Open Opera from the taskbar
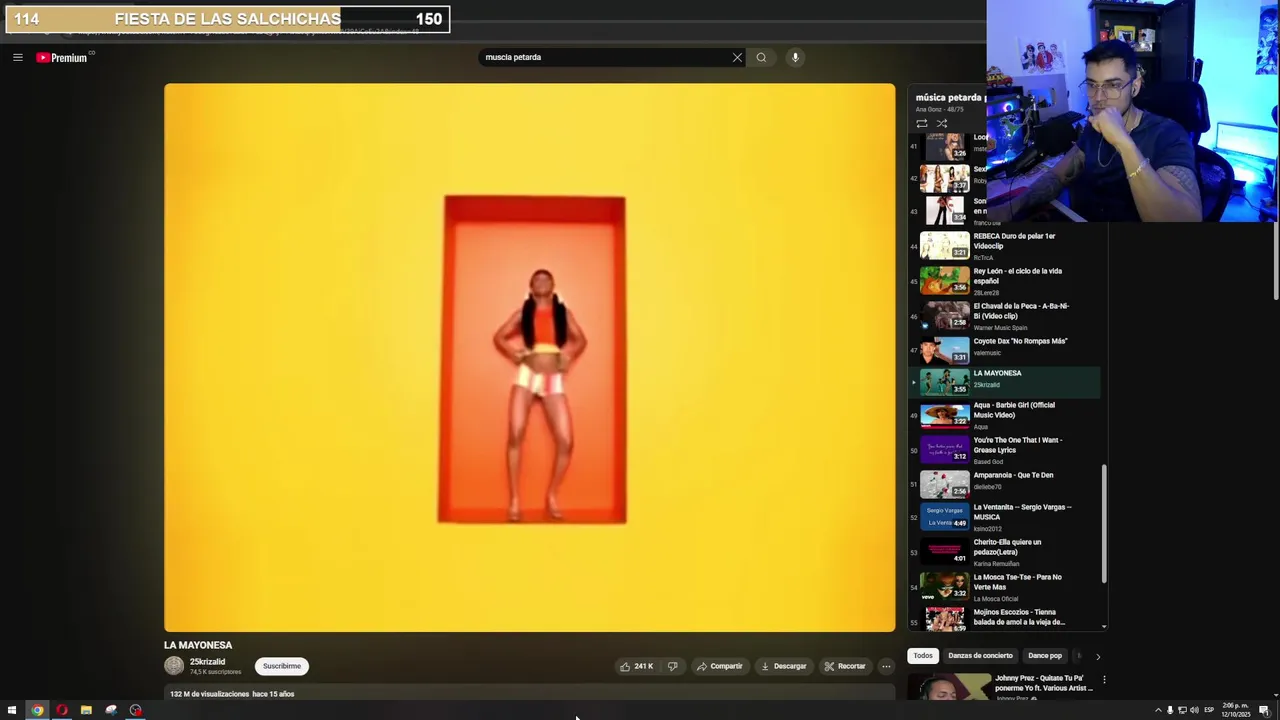This screenshot has width=1280, height=720. pos(62,710)
